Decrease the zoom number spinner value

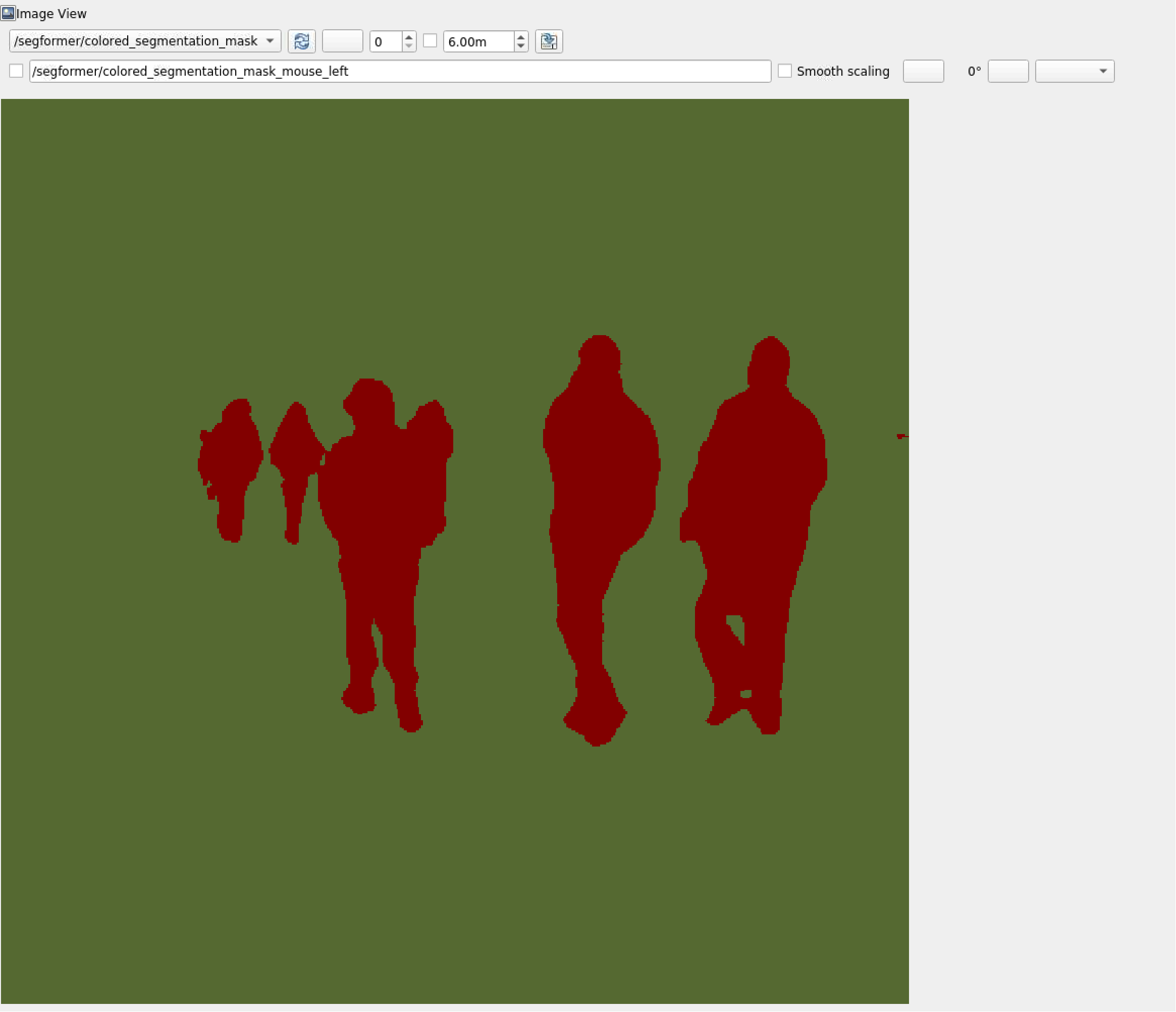(409, 46)
